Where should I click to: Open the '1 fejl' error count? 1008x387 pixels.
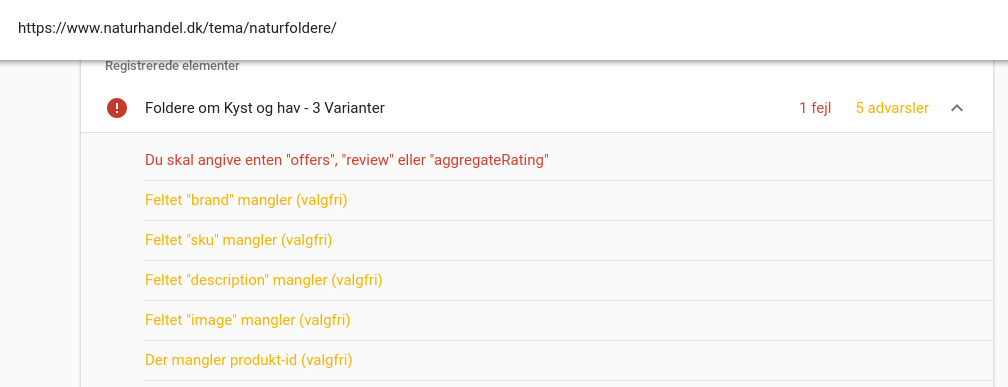[815, 108]
